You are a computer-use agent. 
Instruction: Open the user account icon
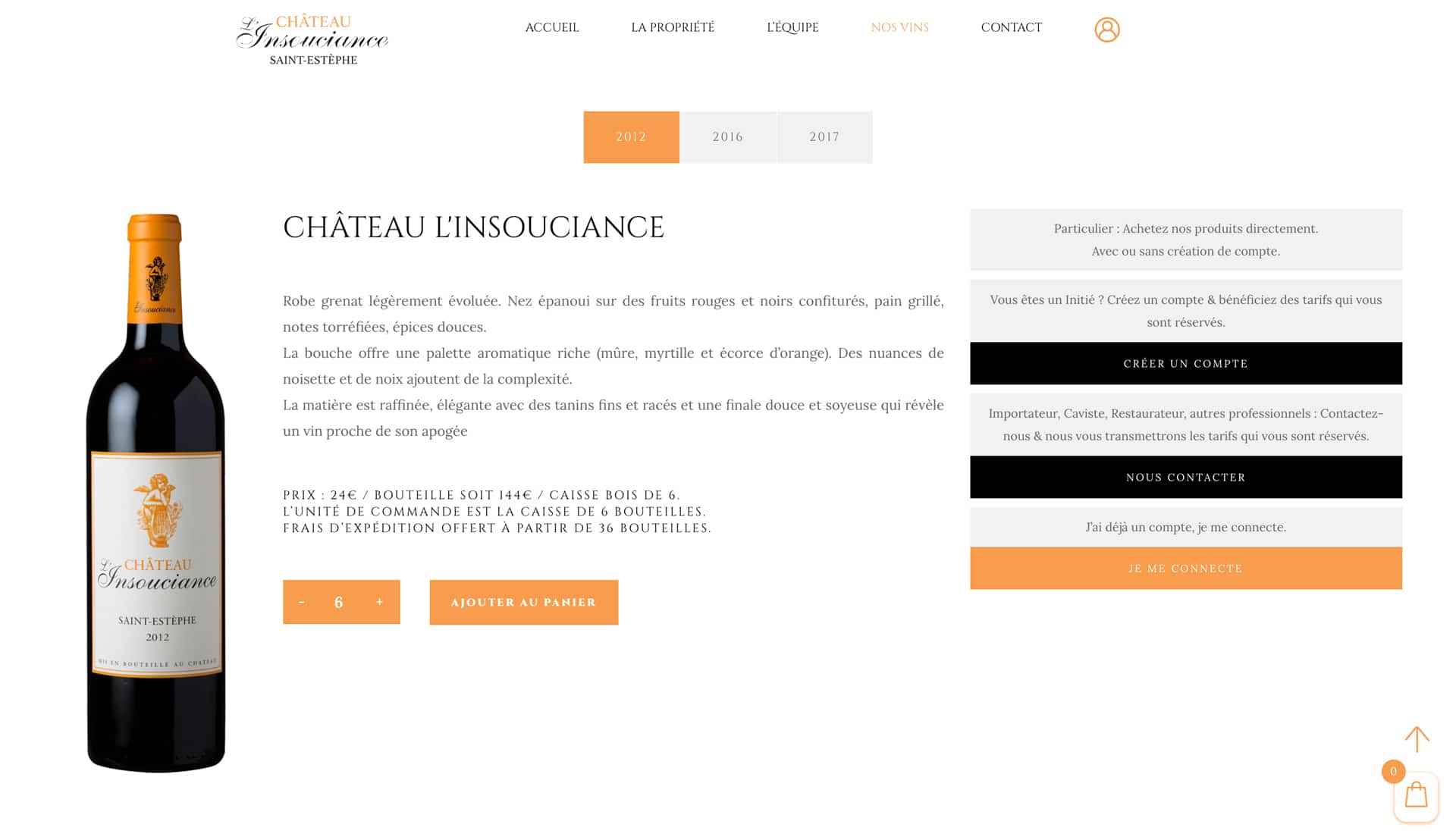1107,29
